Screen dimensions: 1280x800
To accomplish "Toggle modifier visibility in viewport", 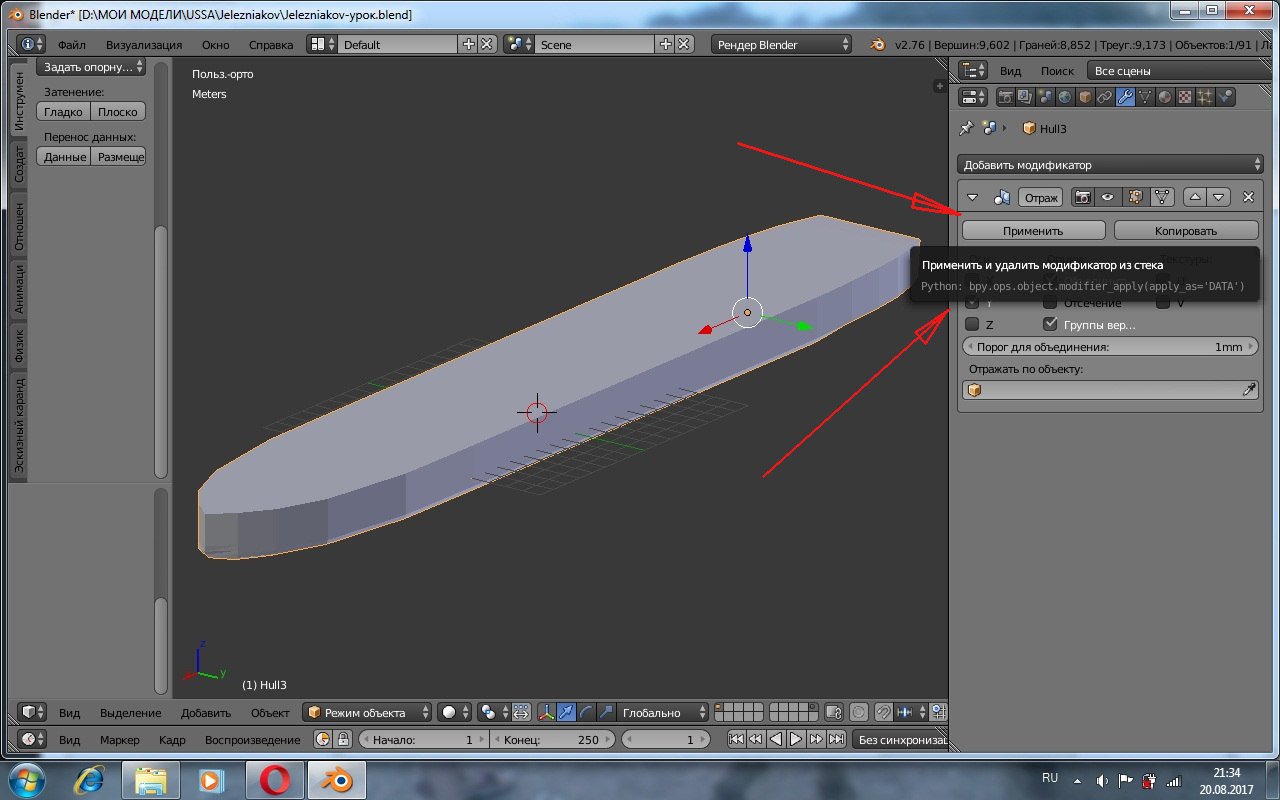I will (x=1108, y=197).
